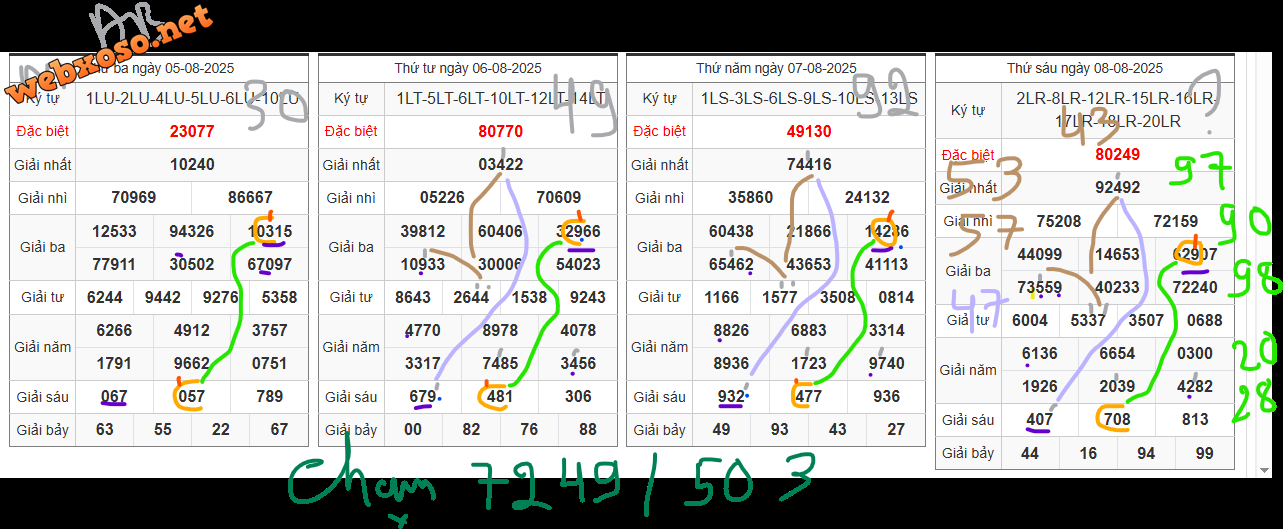Click the orange-circled number 057
This screenshot has height=529, width=1283.
pos(190,397)
